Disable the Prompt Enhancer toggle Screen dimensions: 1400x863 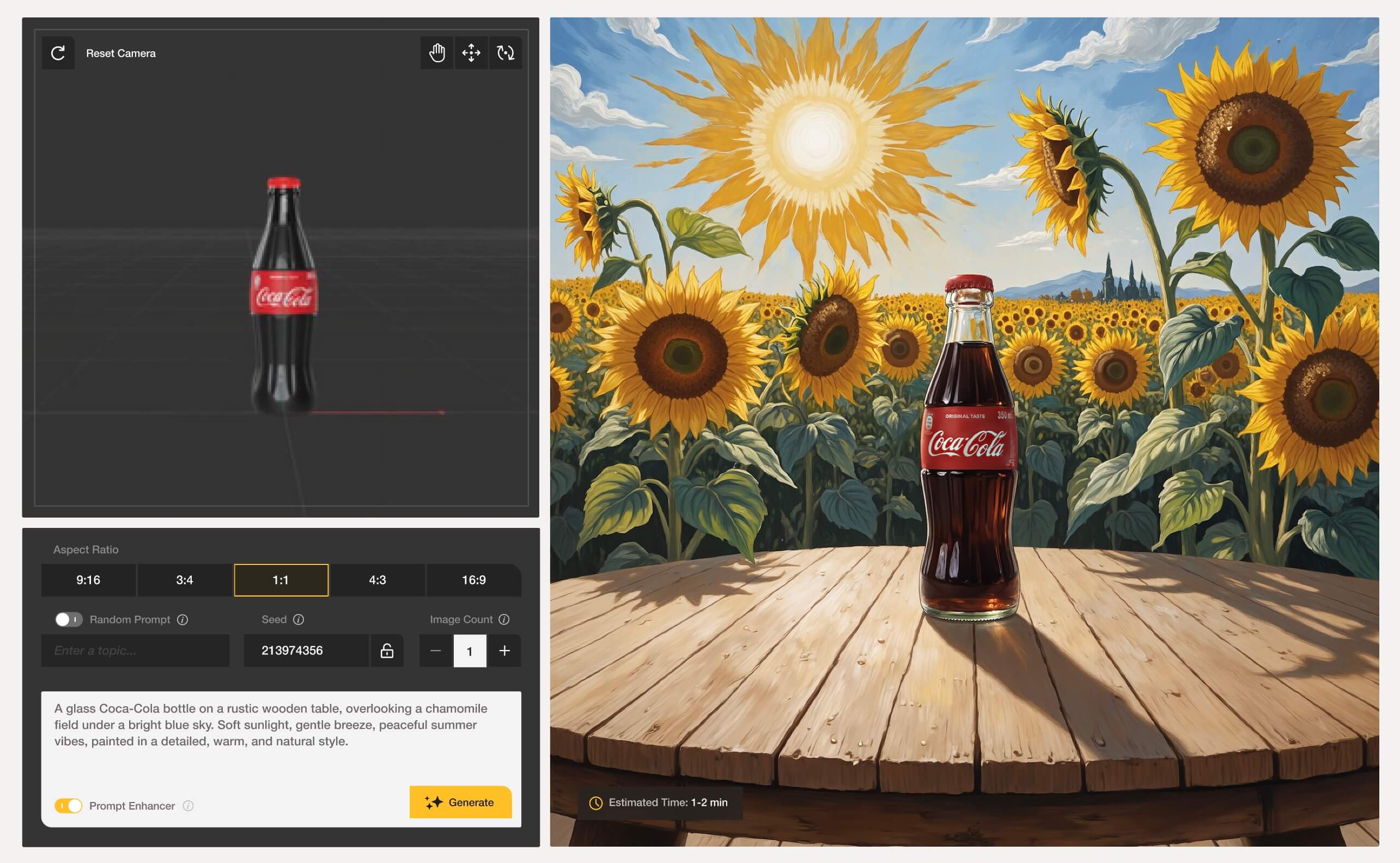pos(69,805)
